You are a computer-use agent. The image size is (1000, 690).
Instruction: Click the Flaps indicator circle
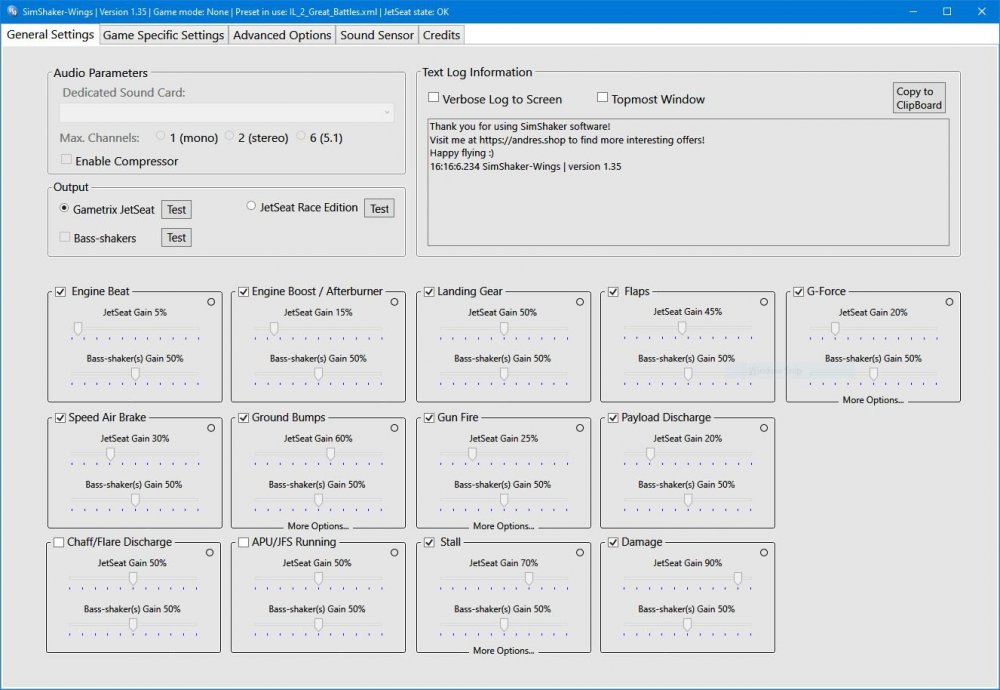click(x=763, y=300)
